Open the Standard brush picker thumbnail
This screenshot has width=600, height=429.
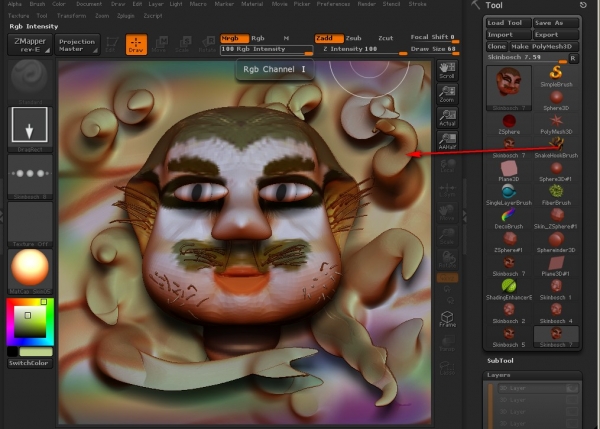tap(30, 82)
